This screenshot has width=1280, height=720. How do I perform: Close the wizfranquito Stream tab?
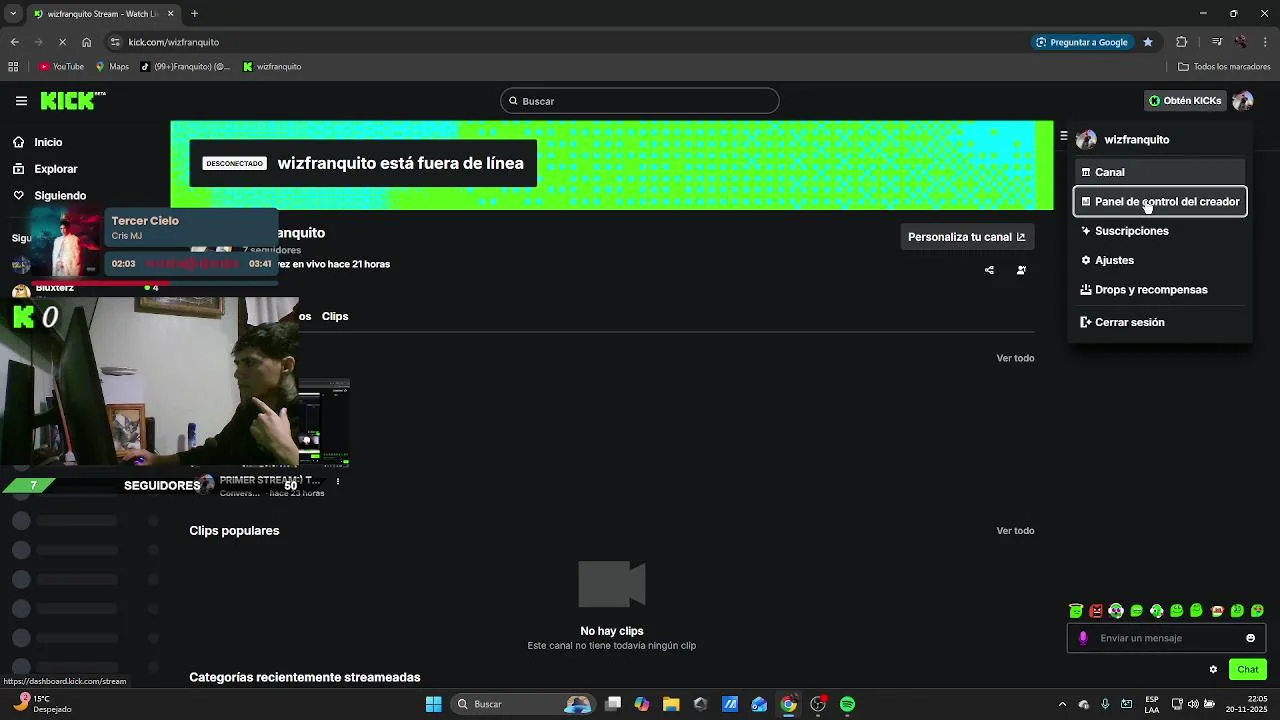[170, 14]
